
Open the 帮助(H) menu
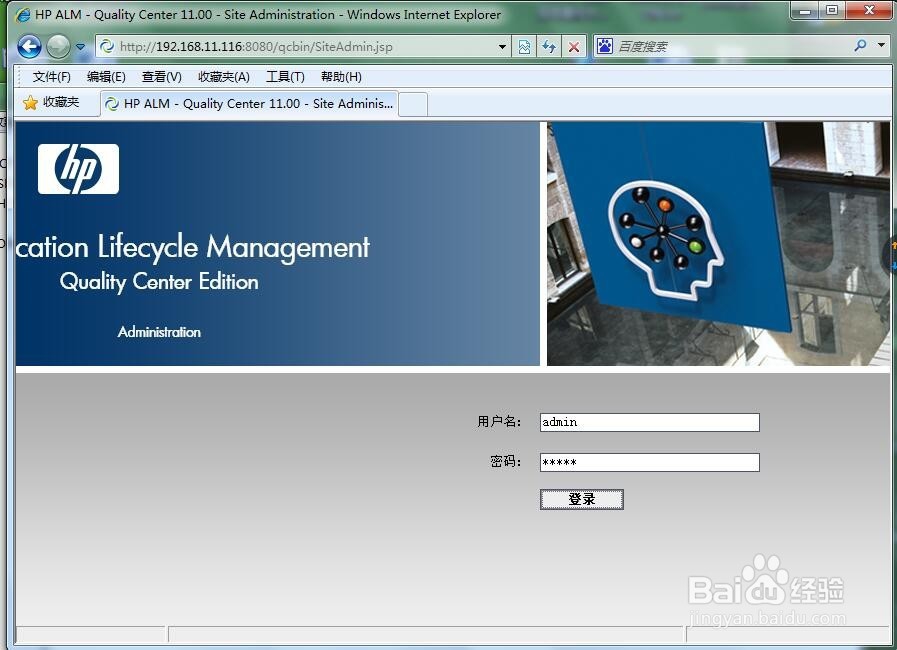click(x=341, y=77)
